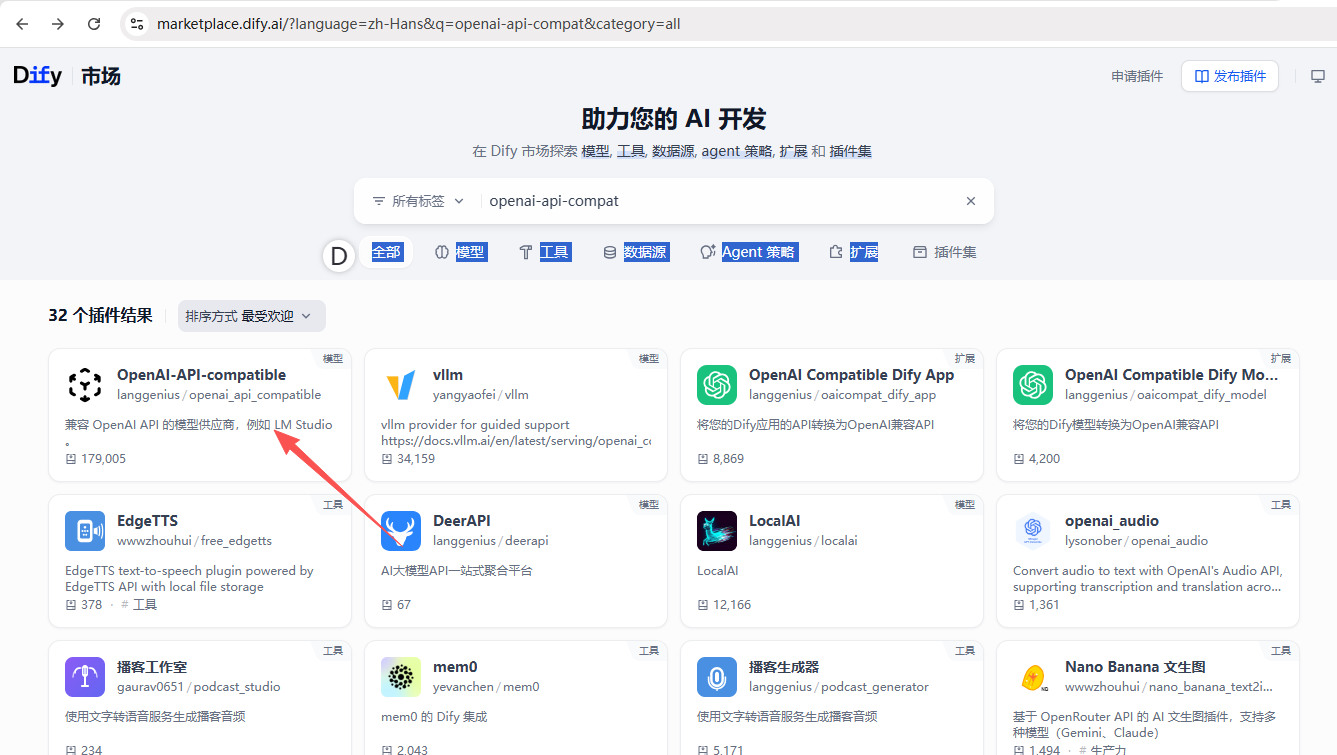Click the database icon on 数据源 tab
The width and height of the screenshot is (1337, 755).
pos(610,252)
